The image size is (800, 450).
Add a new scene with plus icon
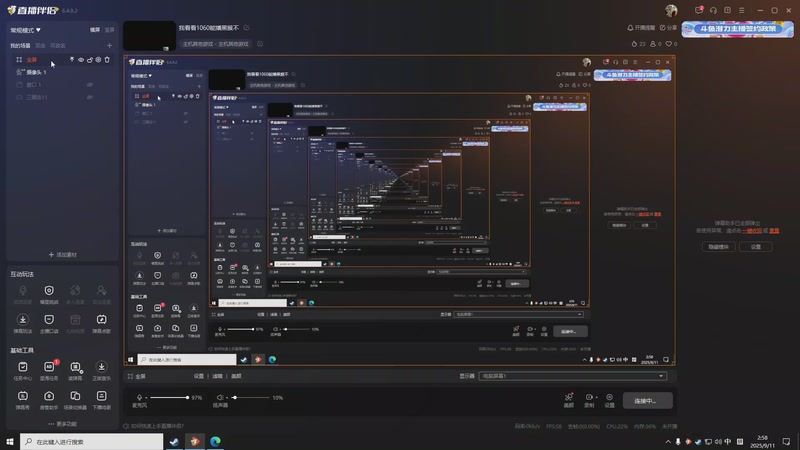(109, 46)
